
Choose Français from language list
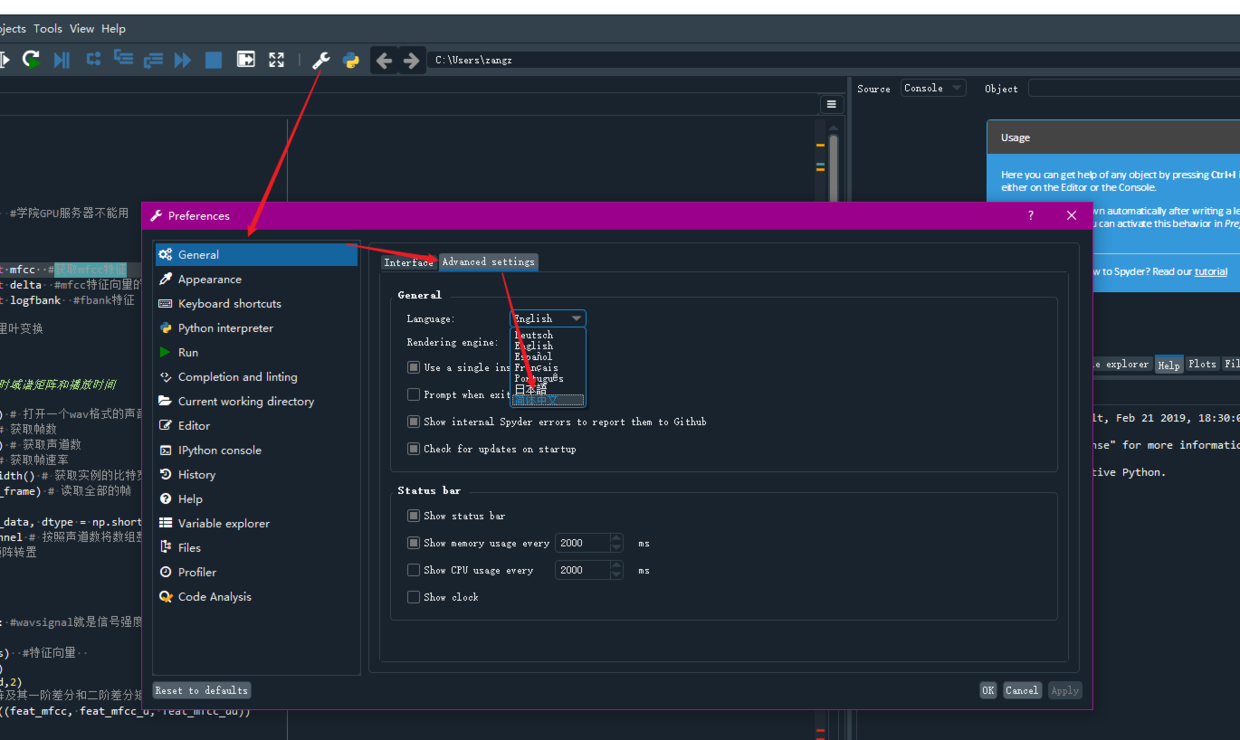click(547, 368)
